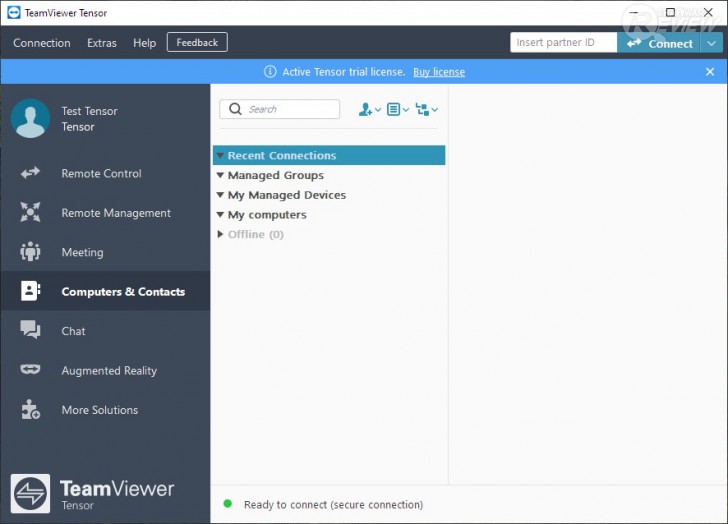Click the TeamViewer Tensor logo at bottom

pyautogui.click(x=30, y=493)
